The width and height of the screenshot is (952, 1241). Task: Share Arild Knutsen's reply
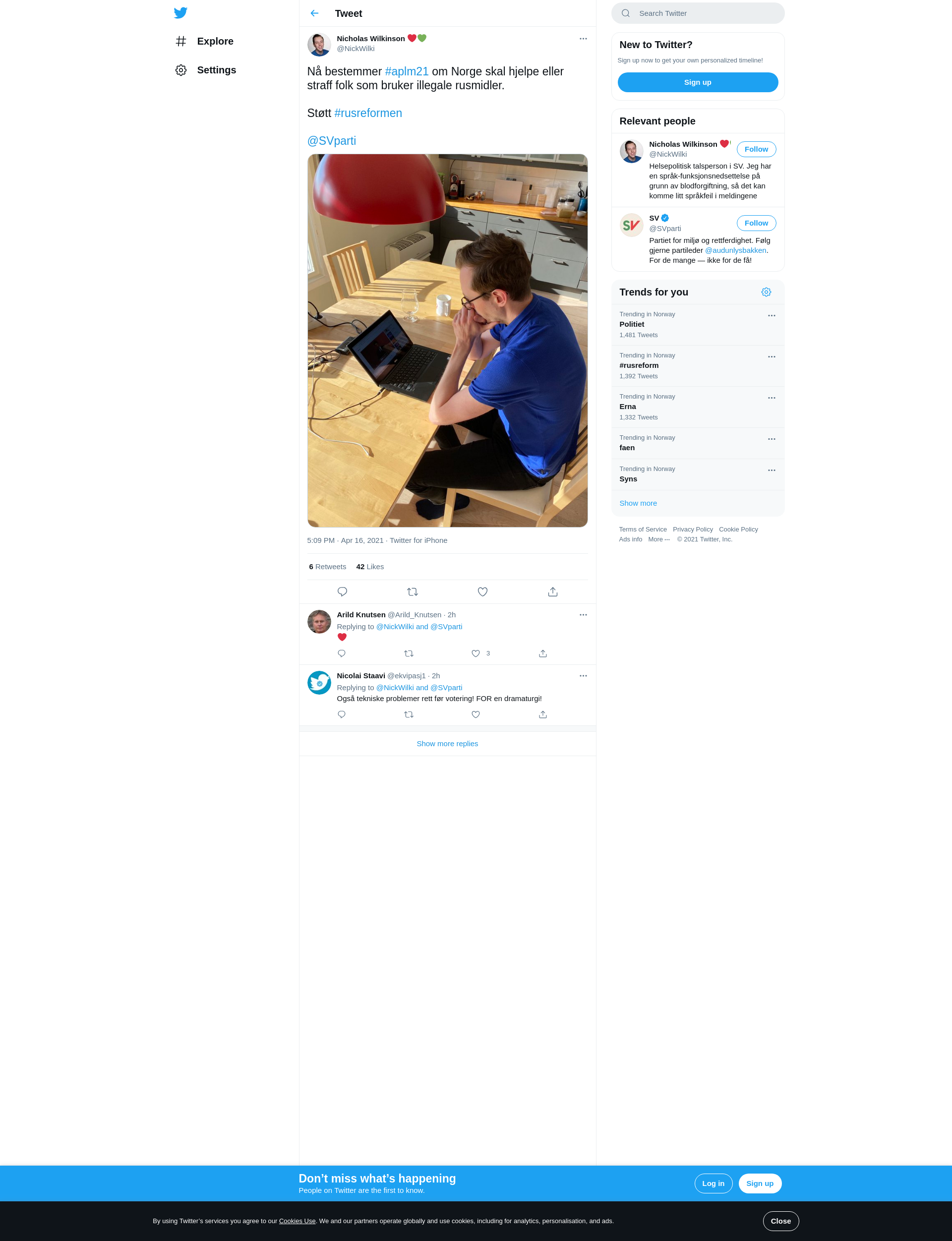click(x=543, y=653)
